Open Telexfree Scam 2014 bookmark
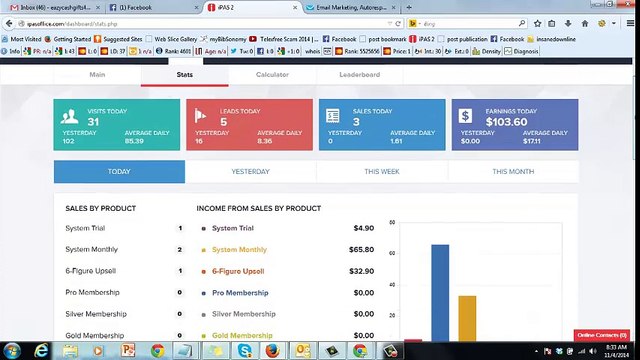Image resolution: width=640 pixels, height=360 pixels. (x=284, y=39)
